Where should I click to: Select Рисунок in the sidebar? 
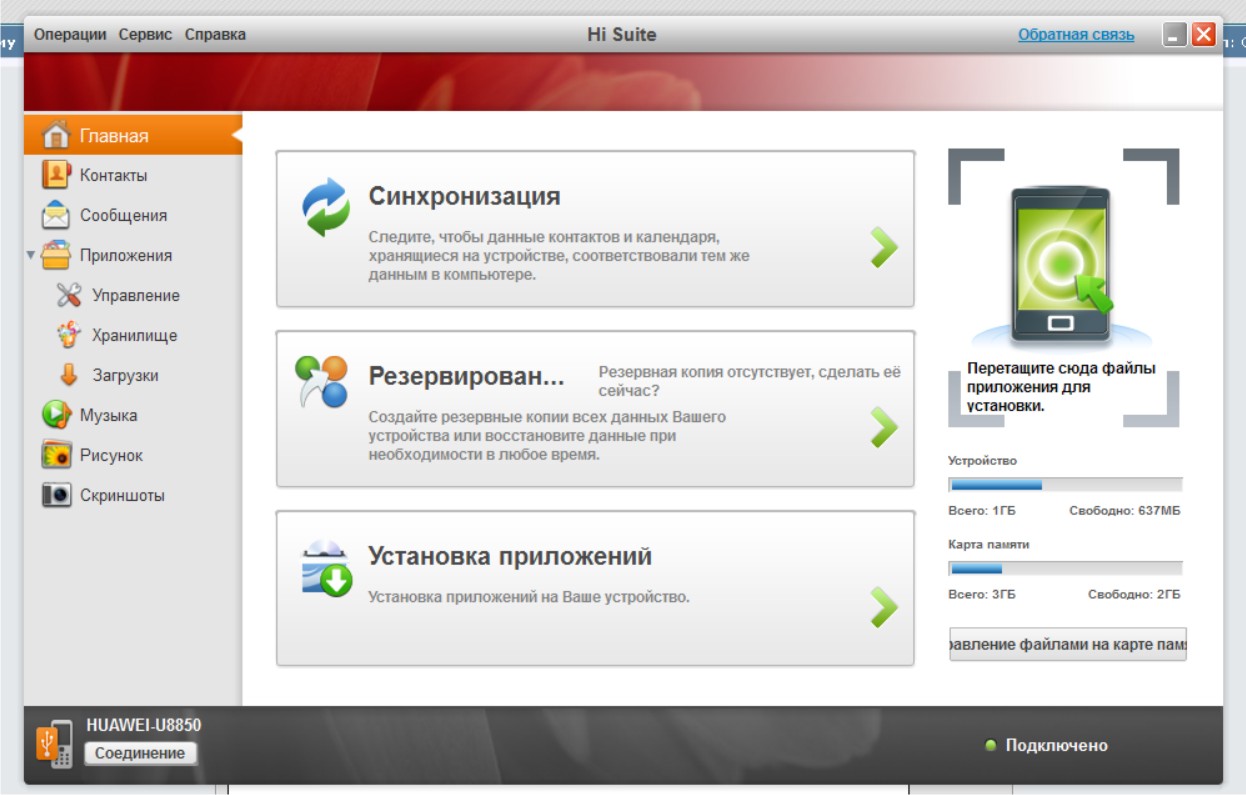click(133, 455)
